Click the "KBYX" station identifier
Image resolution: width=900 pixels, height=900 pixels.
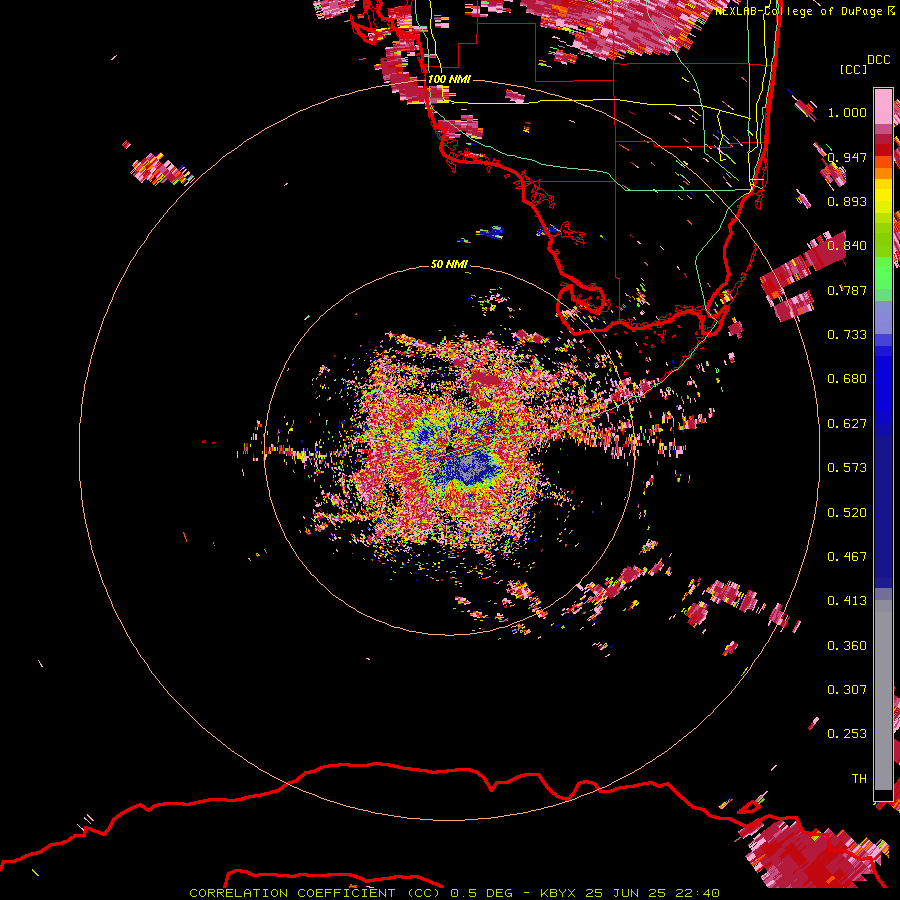pos(558,893)
